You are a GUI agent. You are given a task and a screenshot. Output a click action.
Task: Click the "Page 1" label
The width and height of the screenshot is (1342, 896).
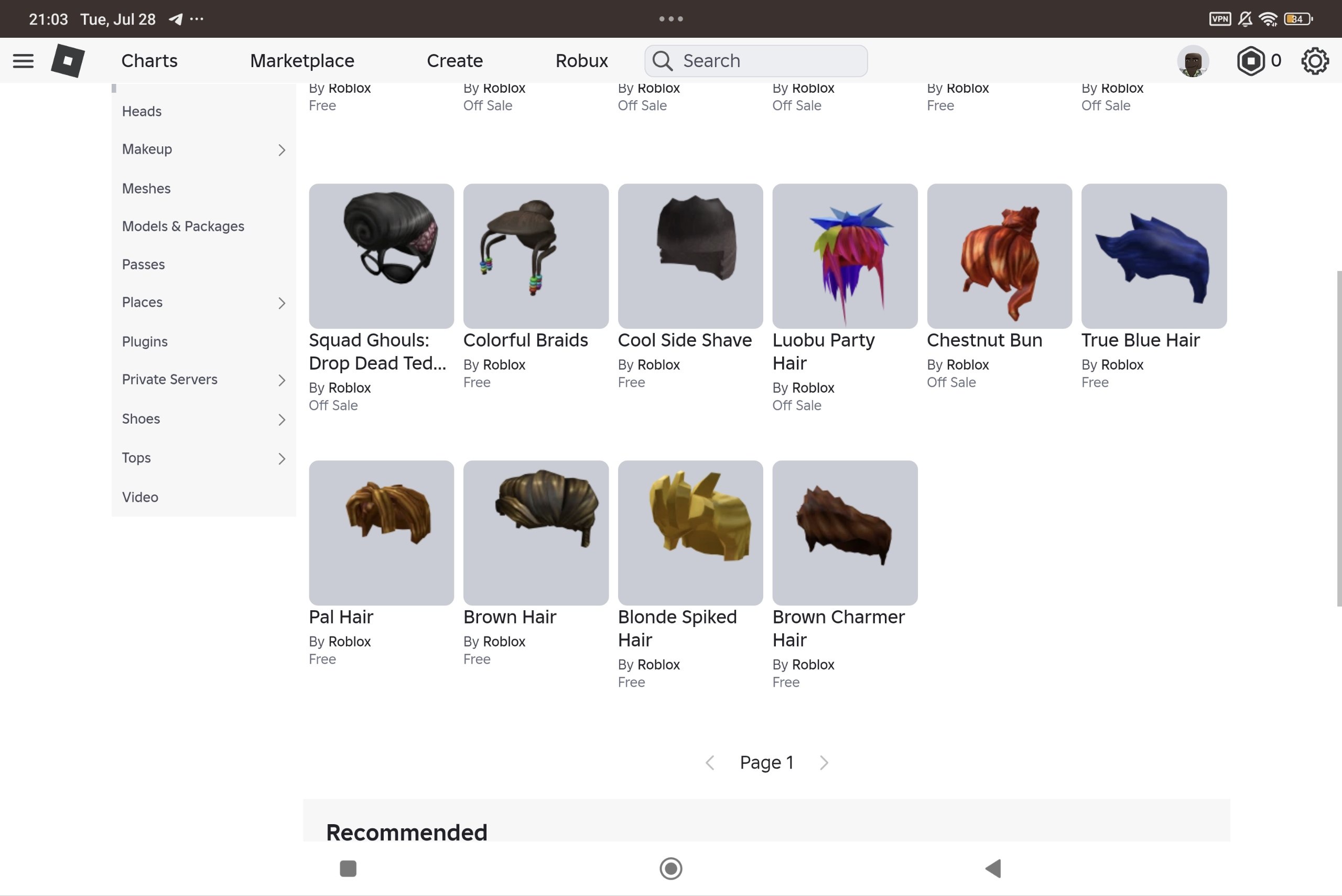[767, 763]
